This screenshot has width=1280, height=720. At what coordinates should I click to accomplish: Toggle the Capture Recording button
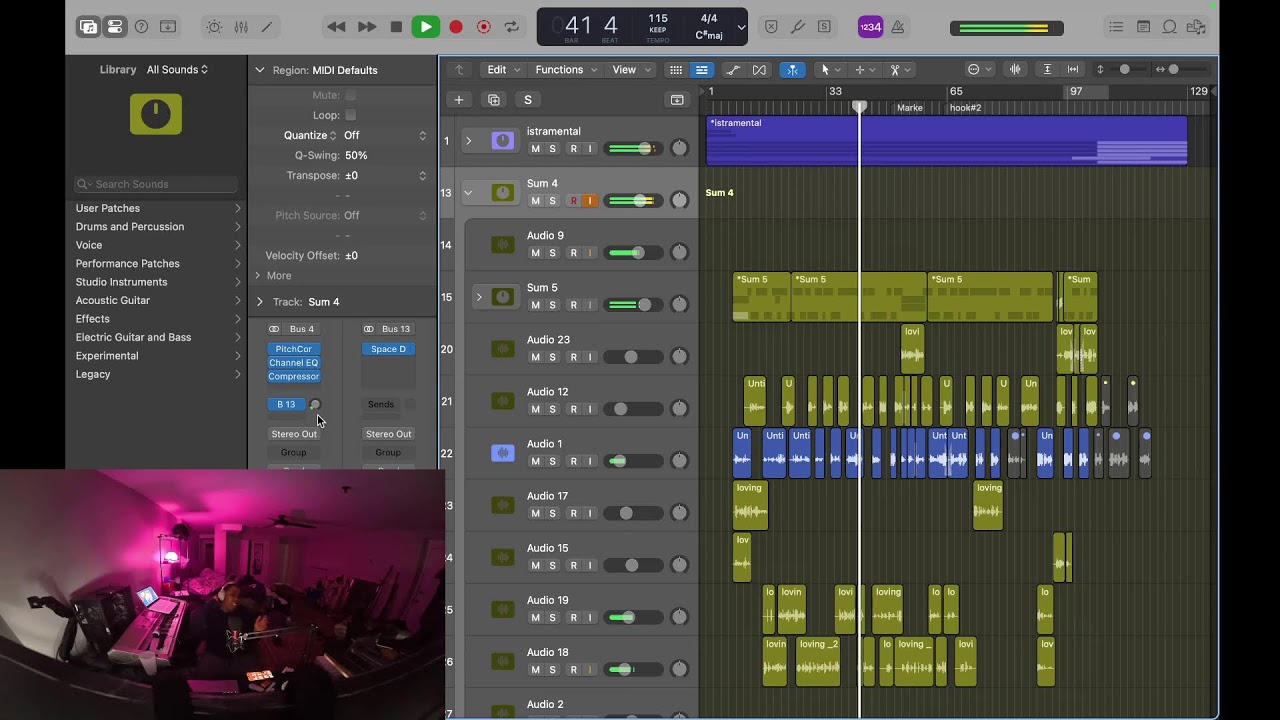coord(484,27)
